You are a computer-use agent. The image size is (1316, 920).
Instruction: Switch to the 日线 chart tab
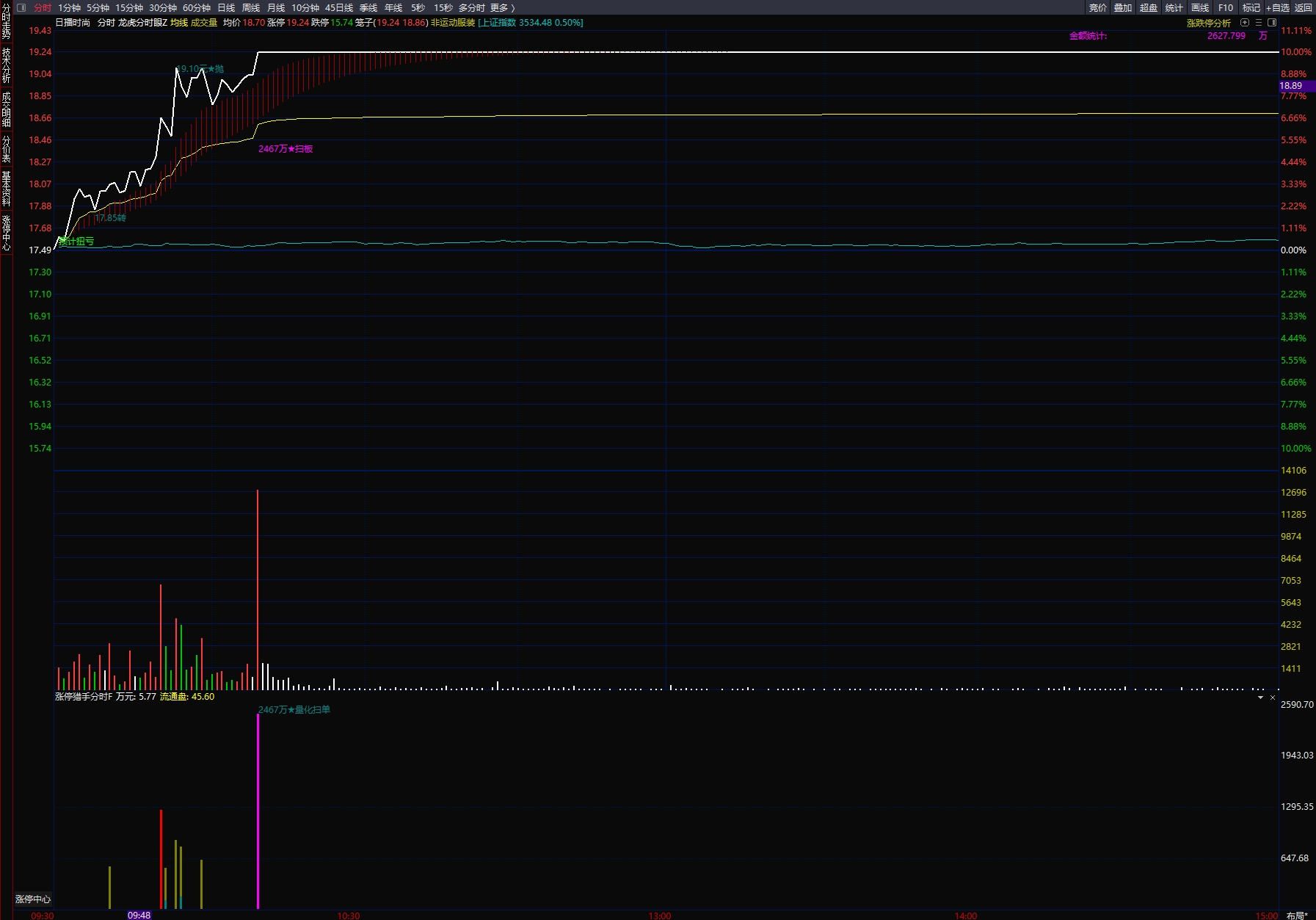click(226, 8)
